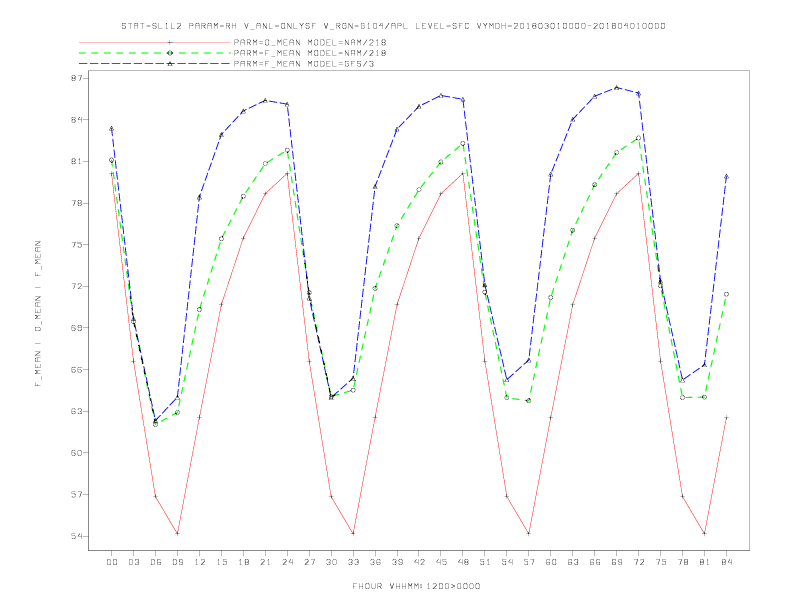Viewport: 792px width, 612px height.
Task: Click x-axis tick label 30
Action: point(331,562)
